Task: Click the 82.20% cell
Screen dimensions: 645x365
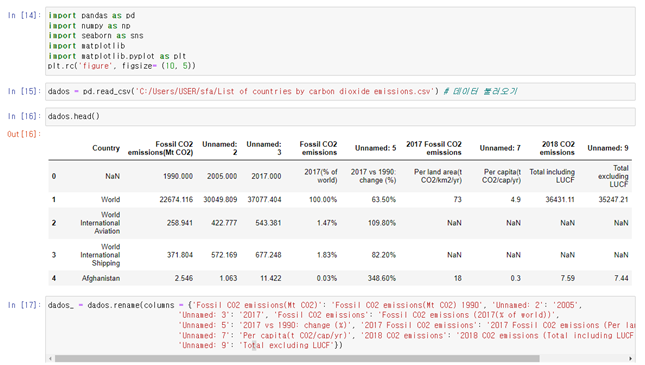Action: (384, 255)
